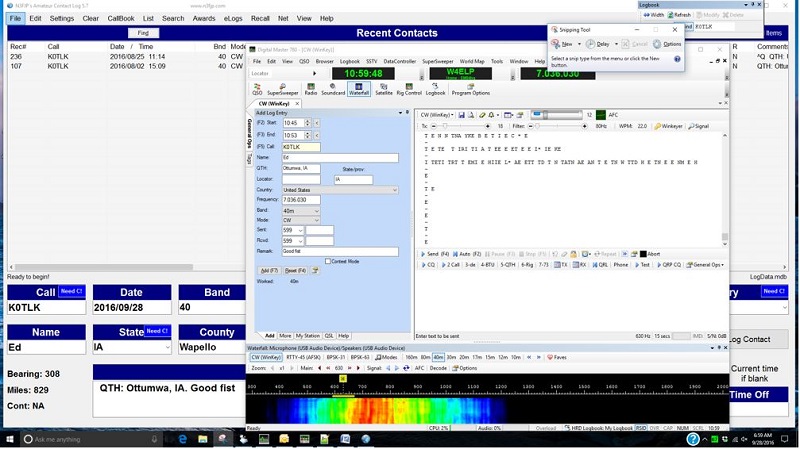This screenshot has width=800, height=449.
Task: Open waterfall Faves
Action: pyautogui.click(x=557, y=358)
